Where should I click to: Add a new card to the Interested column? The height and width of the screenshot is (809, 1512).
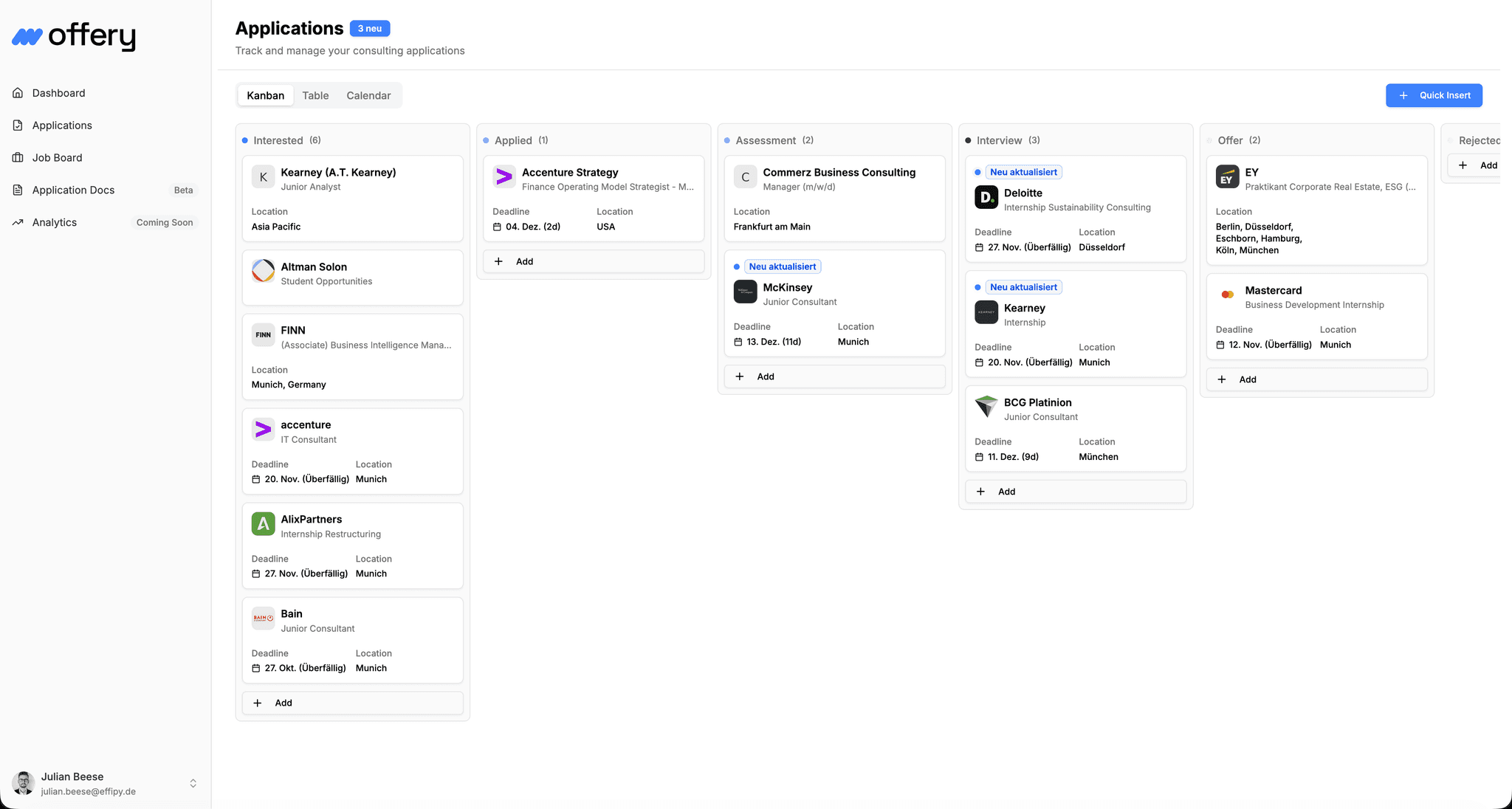352,703
